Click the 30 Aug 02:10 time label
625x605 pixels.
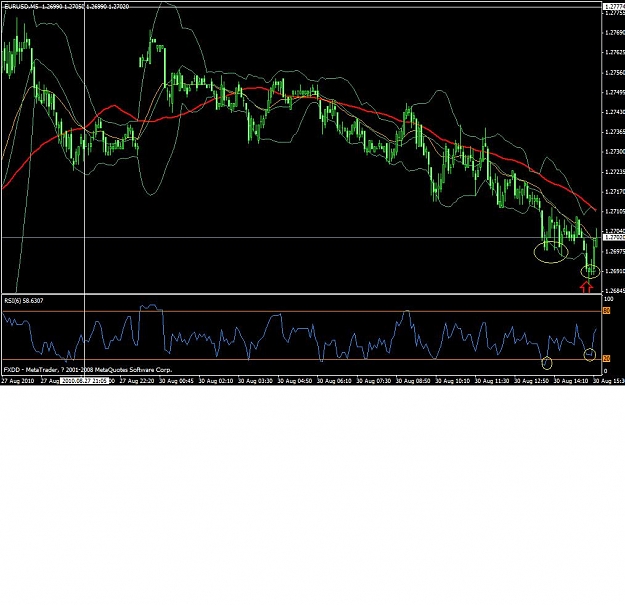(216, 381)
